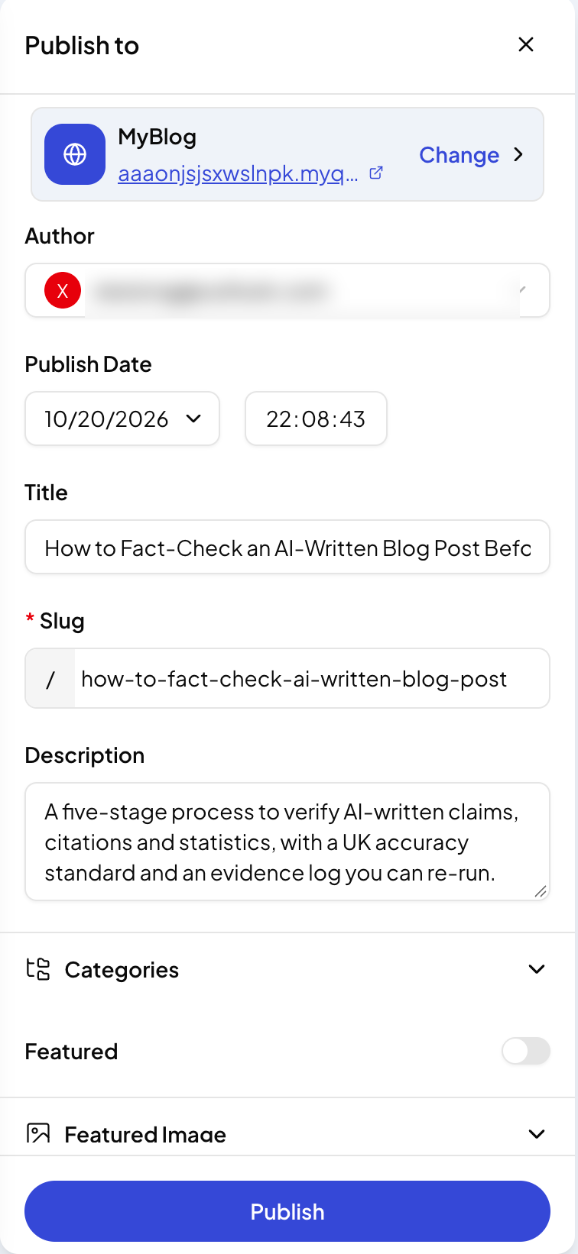Click the Categories tree icon
This screenshot has width=578, height=1254.
pyautogui.click(x=38, y=969)
